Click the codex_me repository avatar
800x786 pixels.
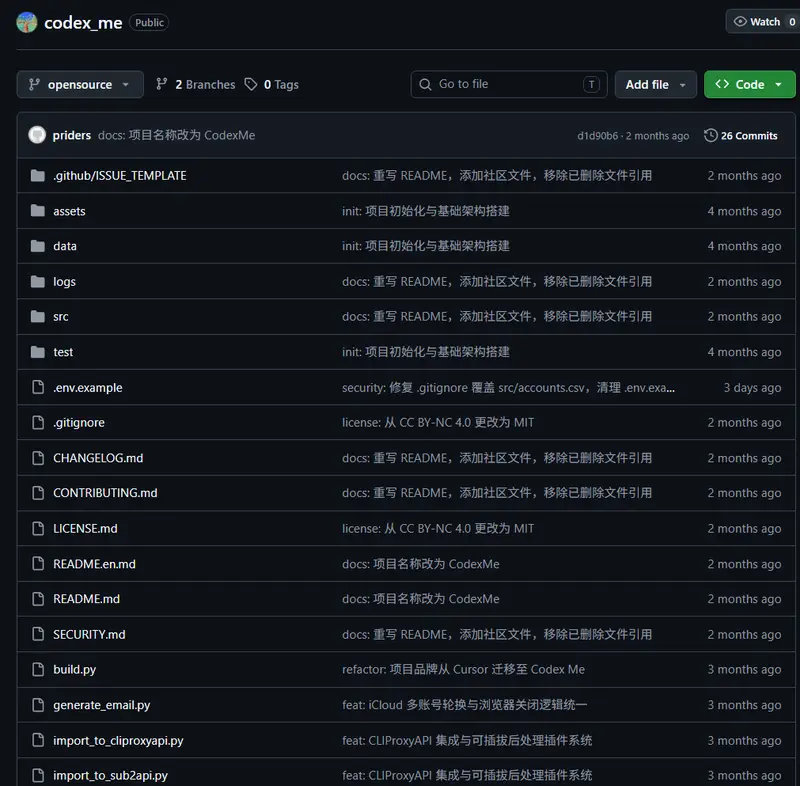(x=27, y=22)
